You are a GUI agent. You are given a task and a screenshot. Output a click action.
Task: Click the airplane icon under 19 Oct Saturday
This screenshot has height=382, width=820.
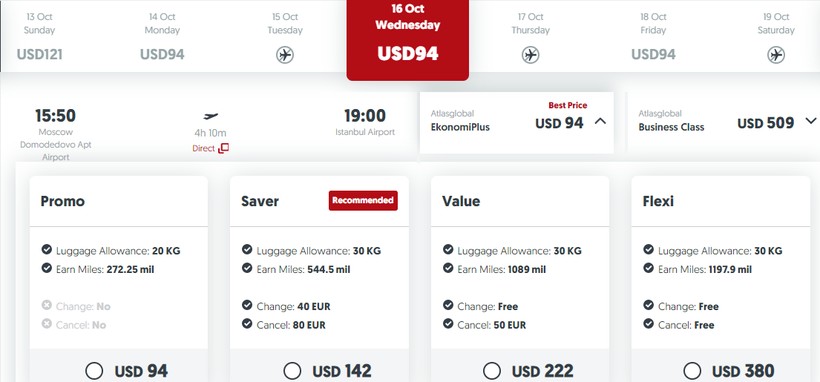click(776, 54)
